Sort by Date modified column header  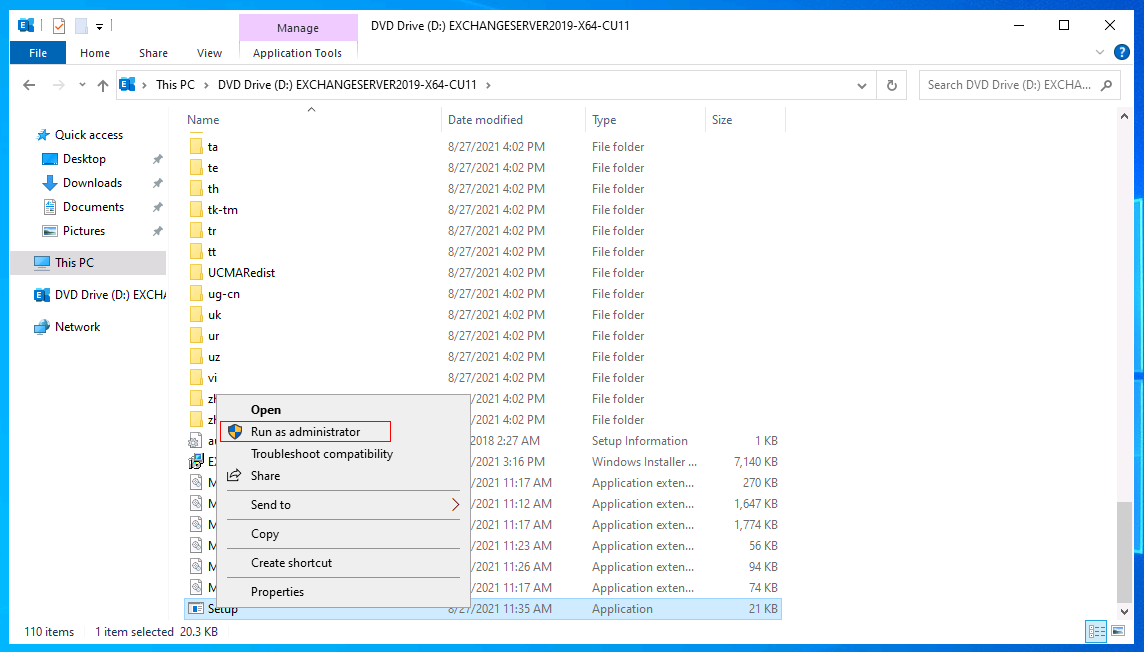(485, 120)
